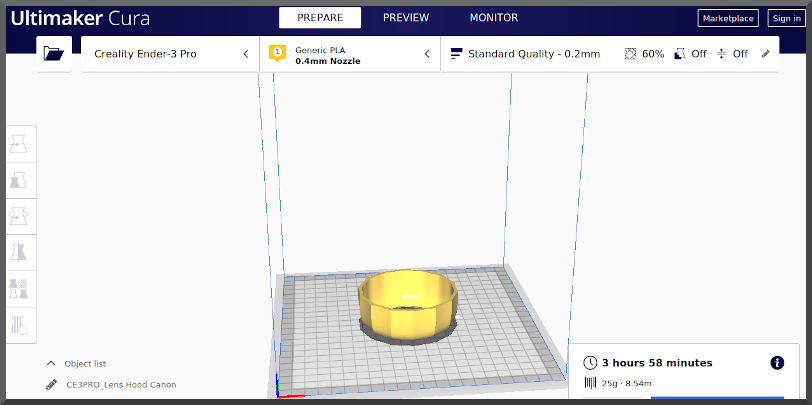Click the adhesion Off setting indicator

click(x=731, y=54)
